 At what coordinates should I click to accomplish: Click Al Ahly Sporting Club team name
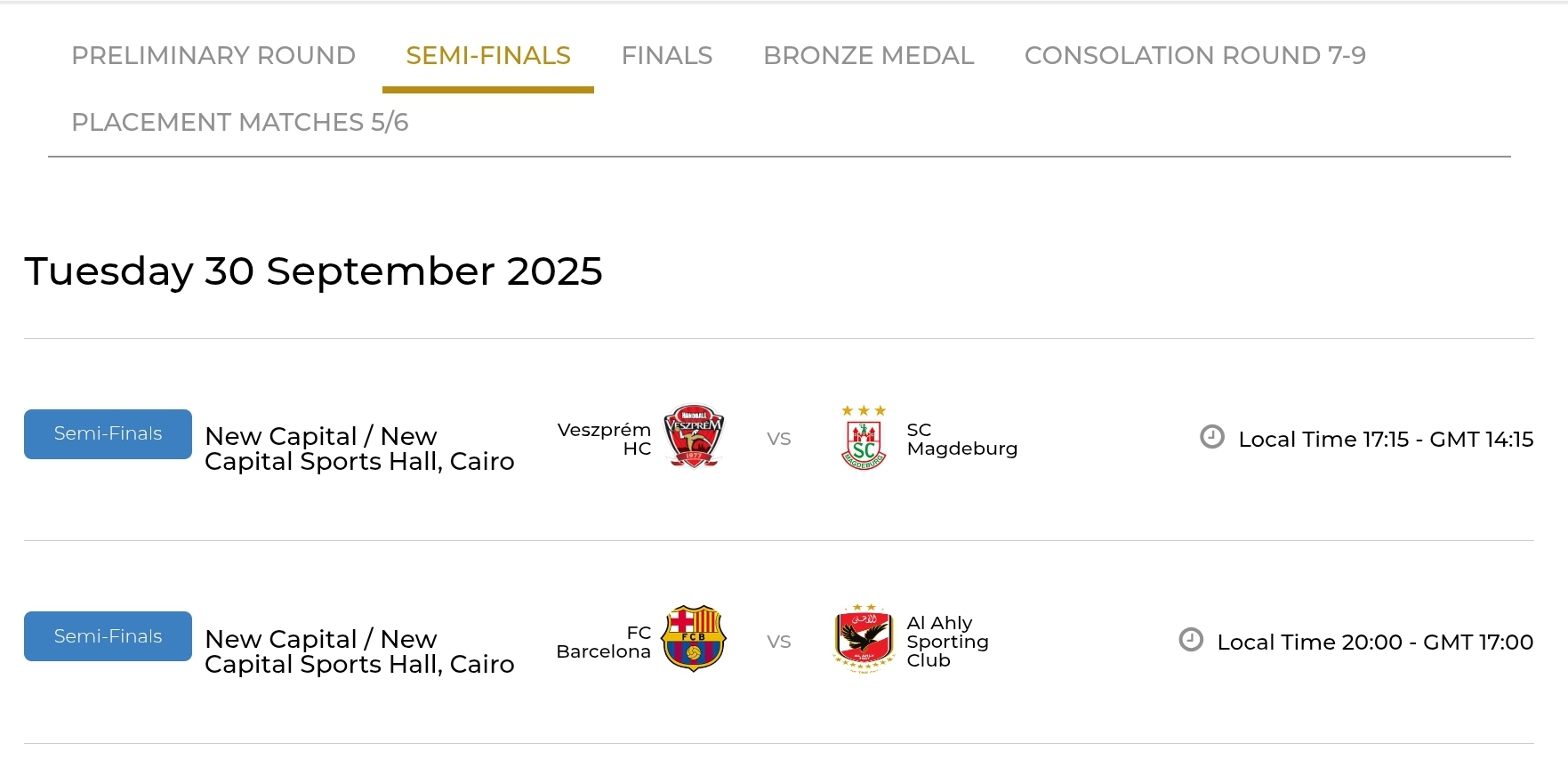point(946,642)
